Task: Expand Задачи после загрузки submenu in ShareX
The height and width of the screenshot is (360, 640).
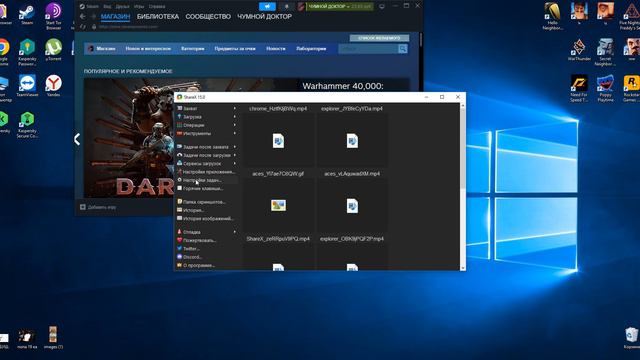Action: [206, 155]
